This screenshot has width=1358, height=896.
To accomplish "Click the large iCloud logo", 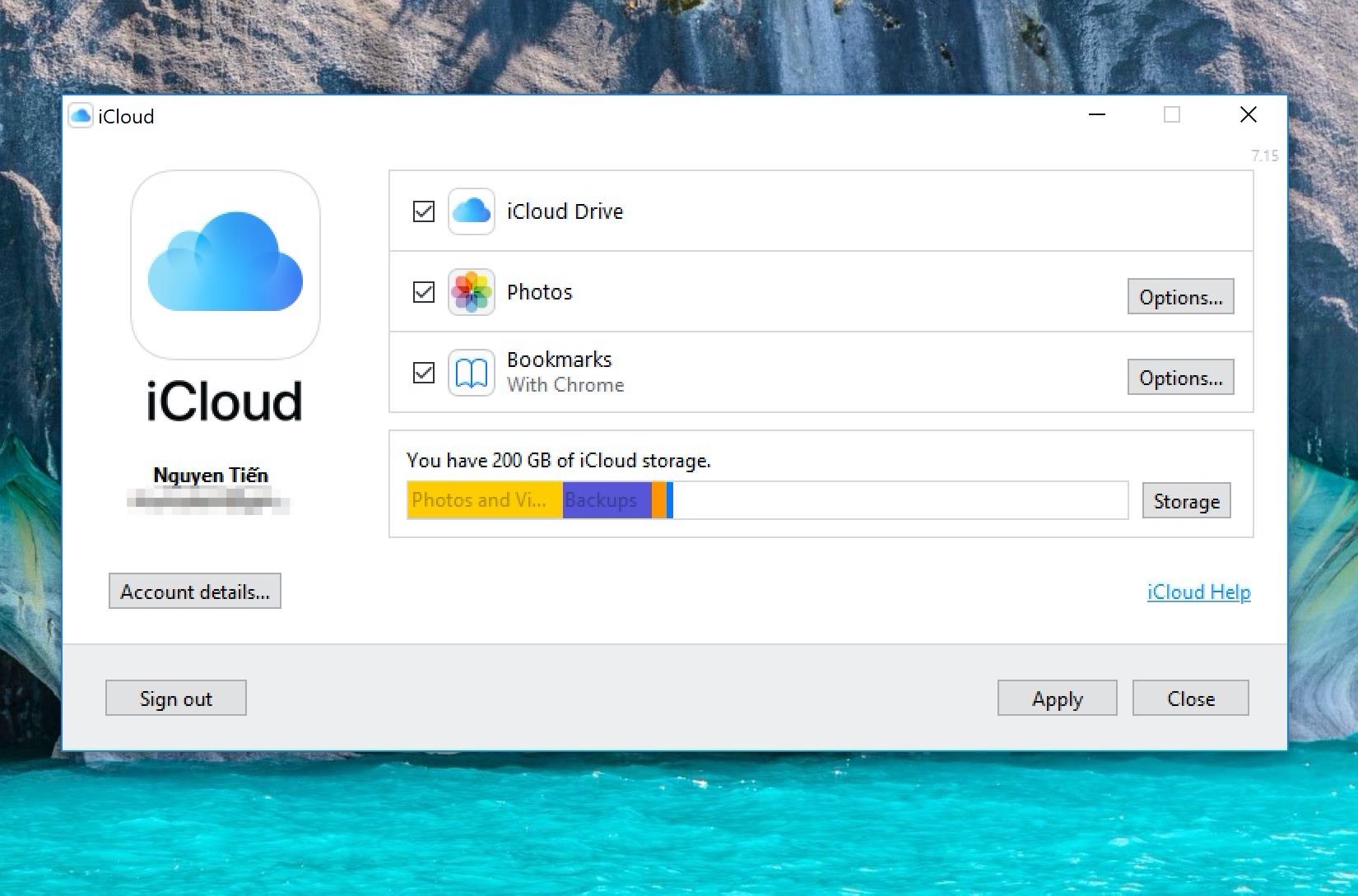I will 226,265.
